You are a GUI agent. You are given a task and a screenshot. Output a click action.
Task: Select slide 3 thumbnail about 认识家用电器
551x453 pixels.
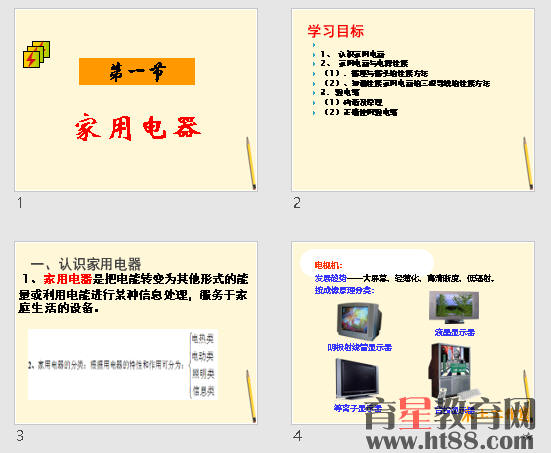pyautogui.click(x=136, y=333)
